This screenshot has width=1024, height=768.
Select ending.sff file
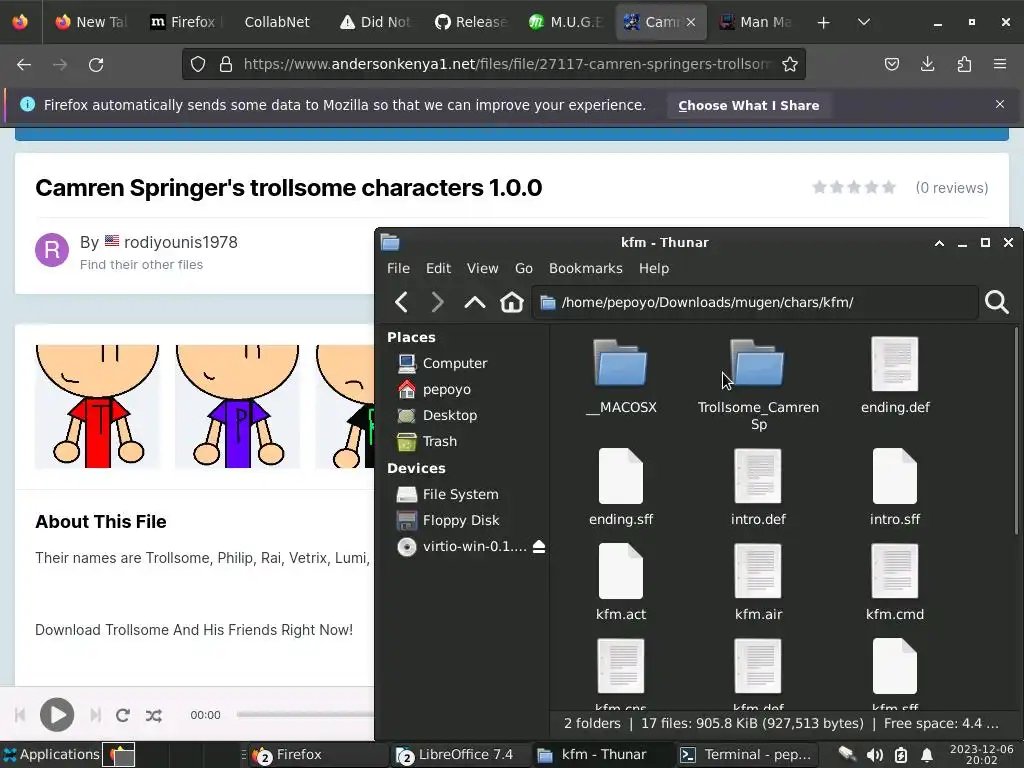(620, 488)
